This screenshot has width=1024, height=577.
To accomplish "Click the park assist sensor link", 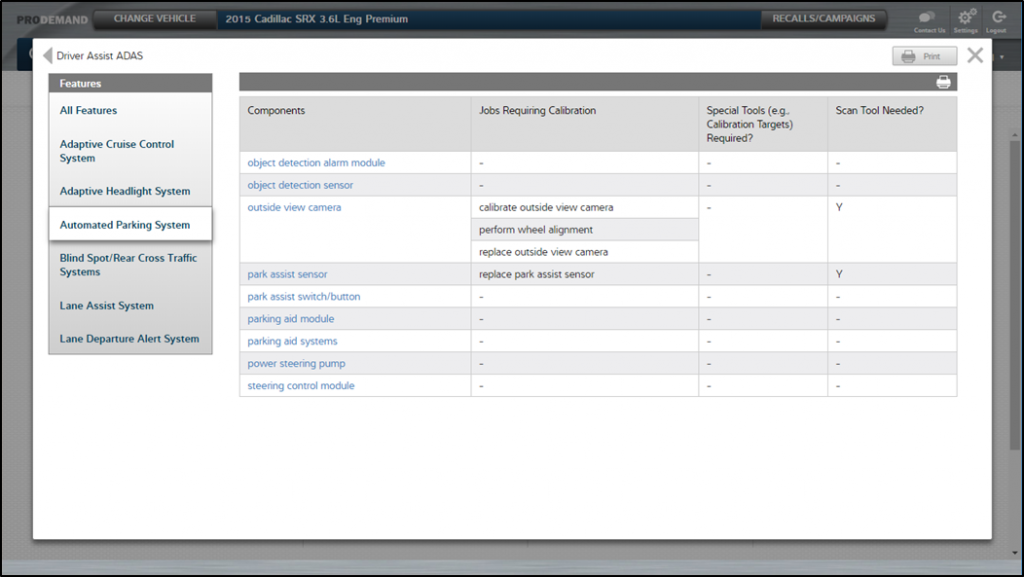I will (x=287, y=274).
